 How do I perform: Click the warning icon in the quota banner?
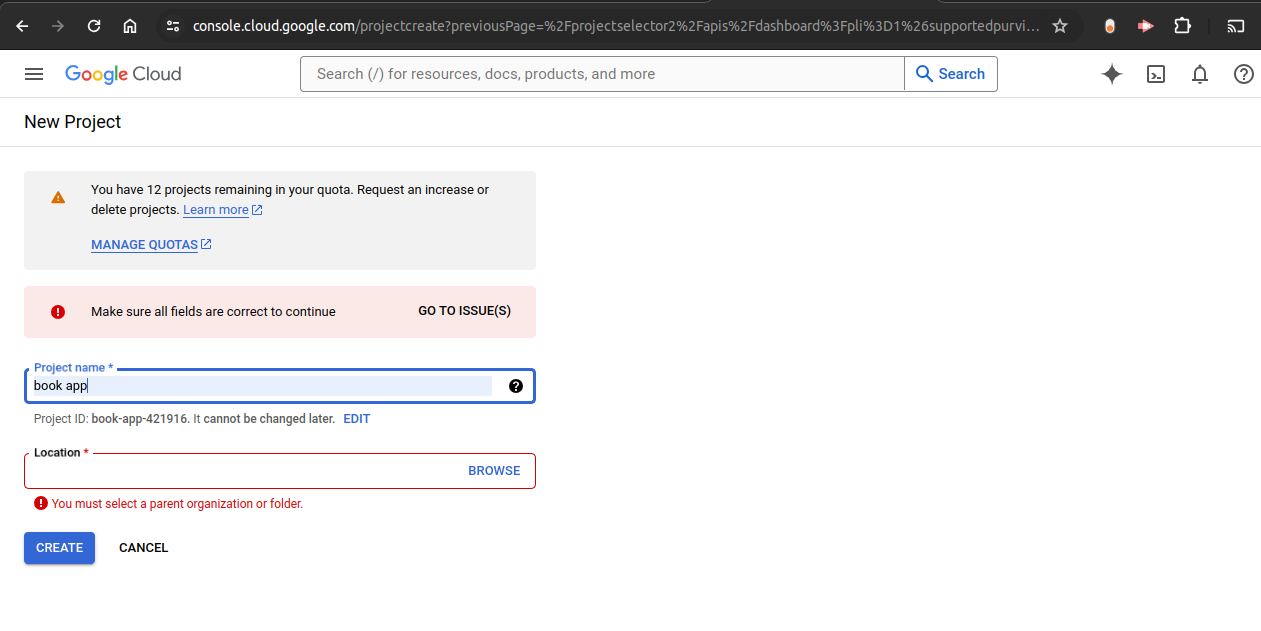click(57, 197)
